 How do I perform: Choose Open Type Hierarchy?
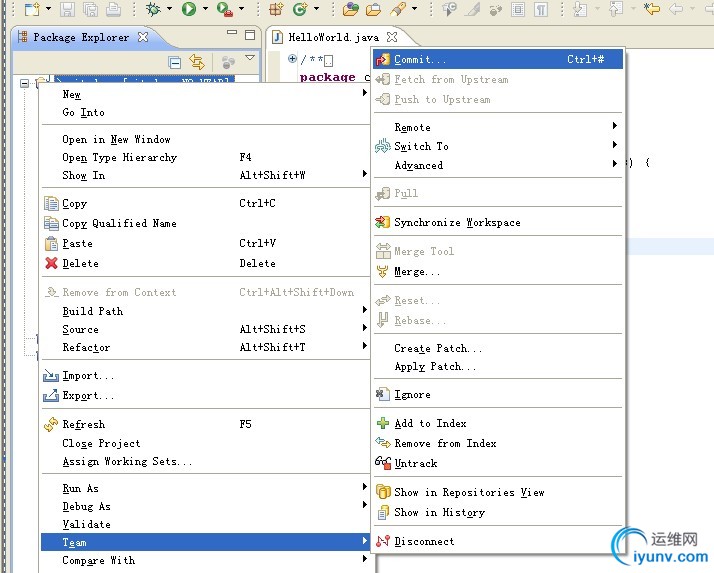tap(205, 158)
